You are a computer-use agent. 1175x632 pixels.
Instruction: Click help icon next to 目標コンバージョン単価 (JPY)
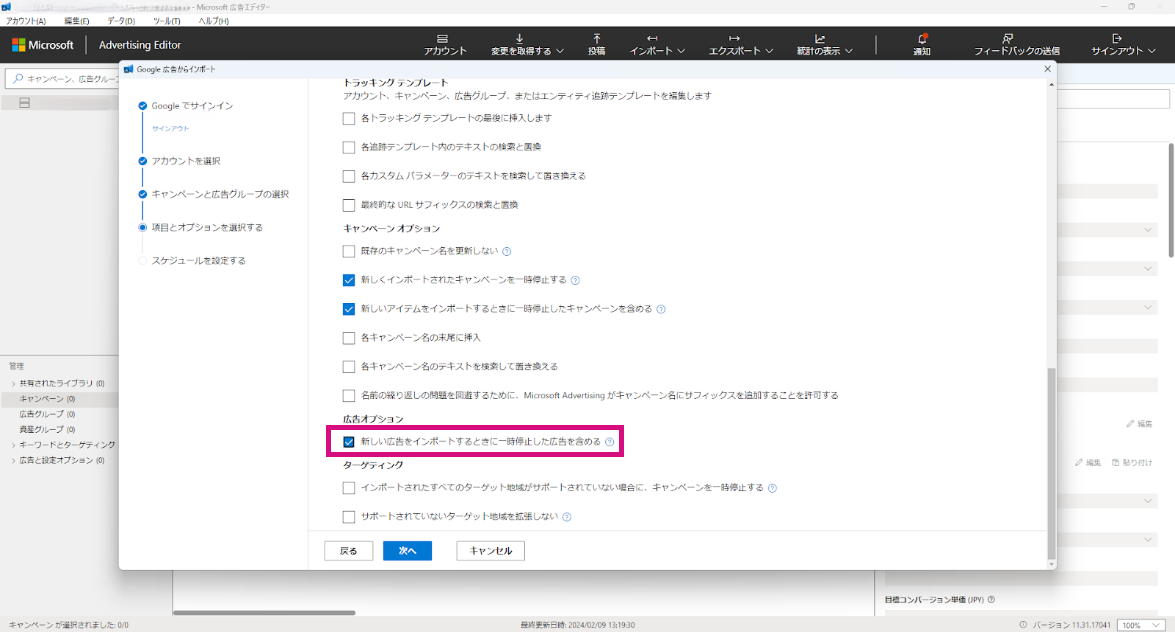pos(991,600)
